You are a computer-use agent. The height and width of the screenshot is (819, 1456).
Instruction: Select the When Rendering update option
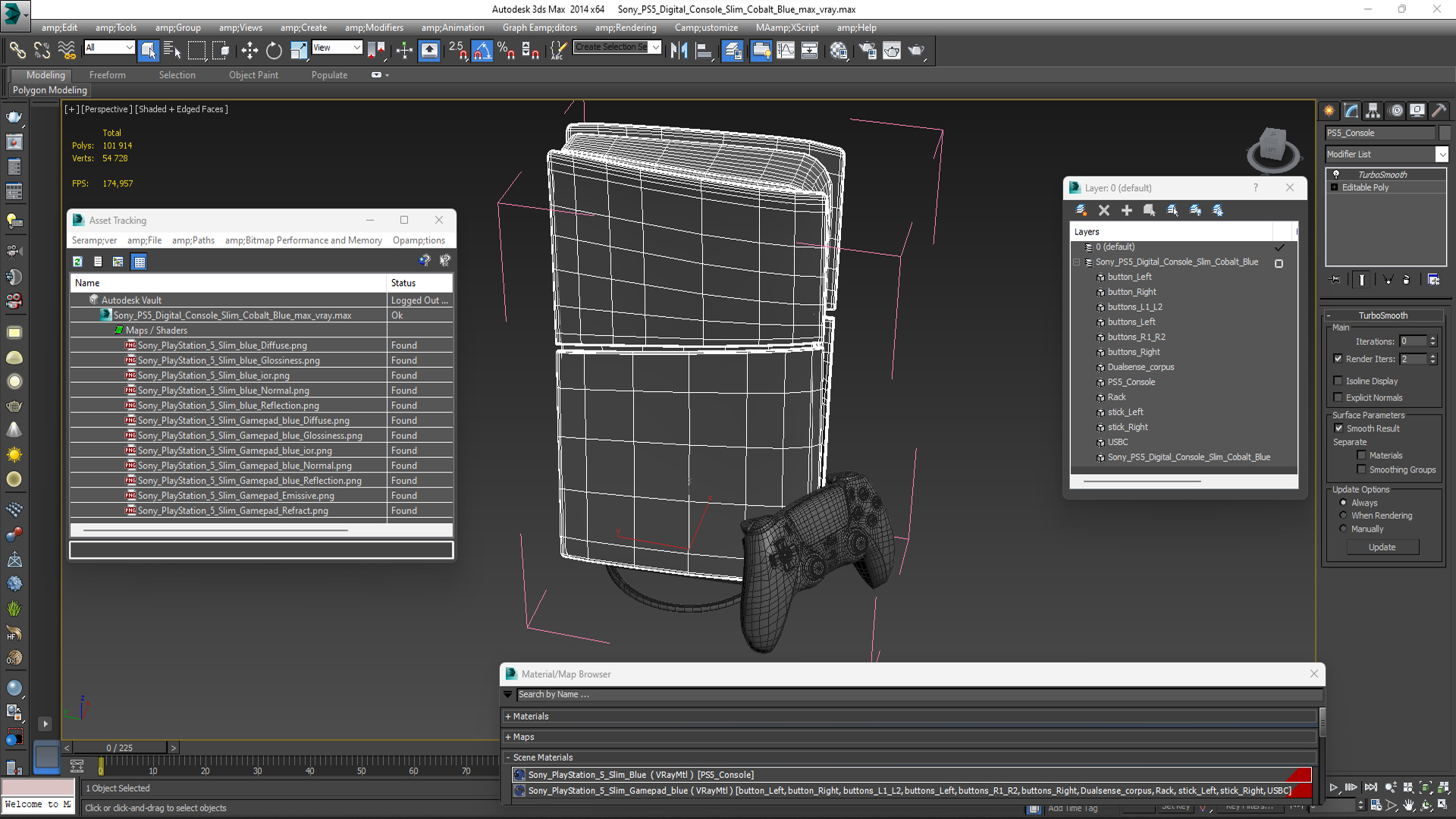click(1343, 516)
